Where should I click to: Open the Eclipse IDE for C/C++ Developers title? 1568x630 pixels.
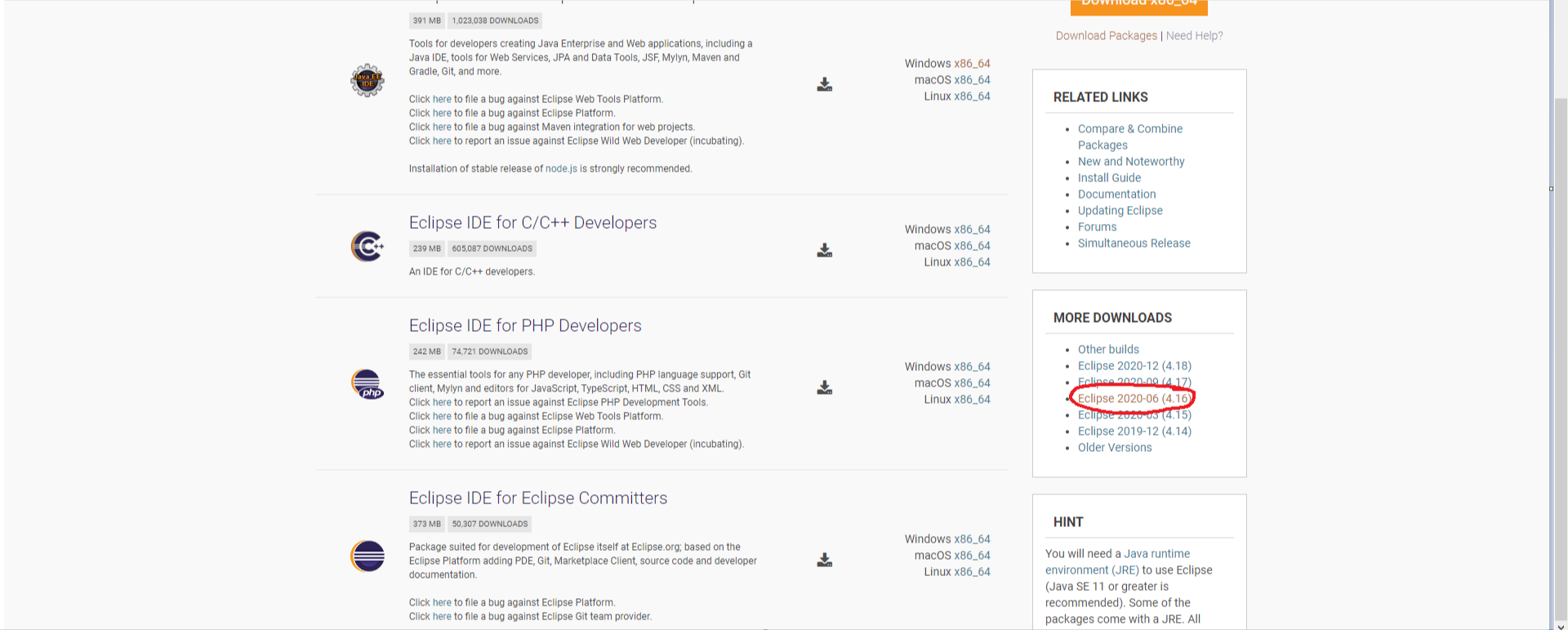click(x=532, y=223)
